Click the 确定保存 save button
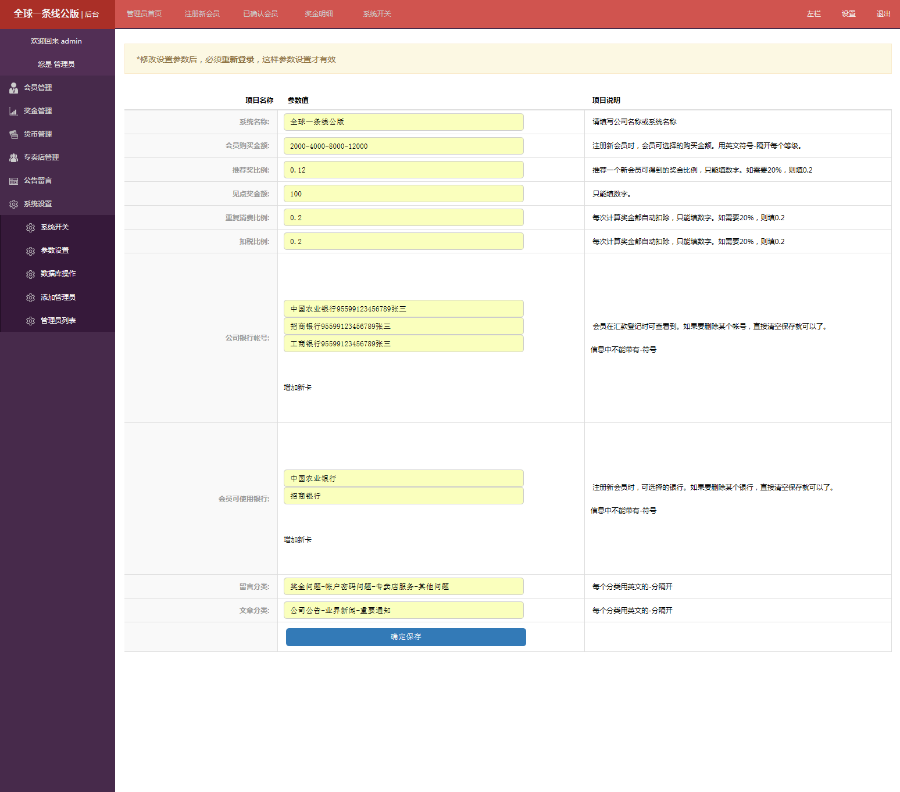Viewport: 900px width, 792px height. click(x=405, y=637)
